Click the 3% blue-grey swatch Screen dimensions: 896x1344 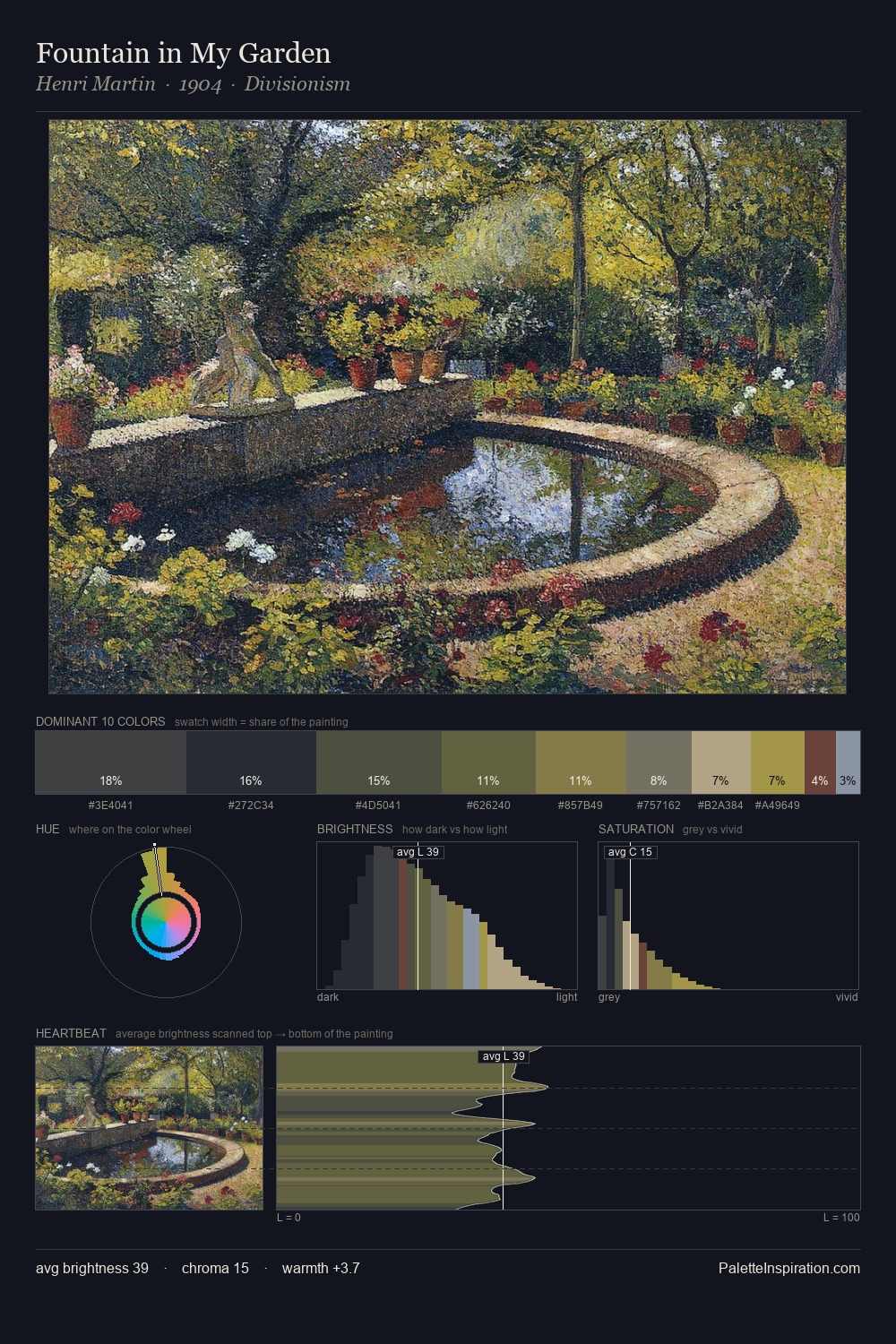pos(848,762)
